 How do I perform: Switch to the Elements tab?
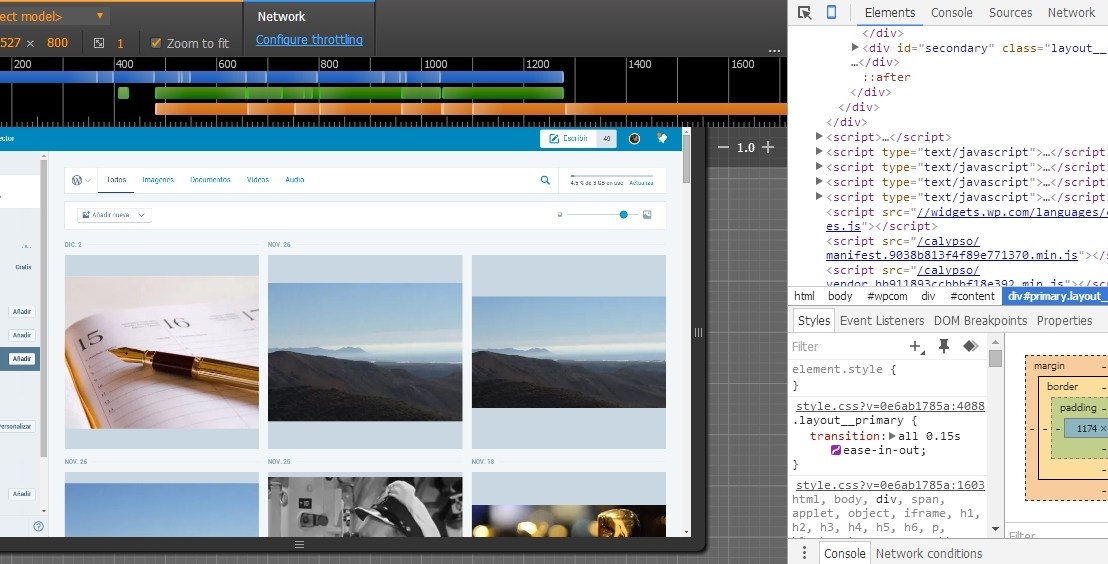tap(890, 13)
